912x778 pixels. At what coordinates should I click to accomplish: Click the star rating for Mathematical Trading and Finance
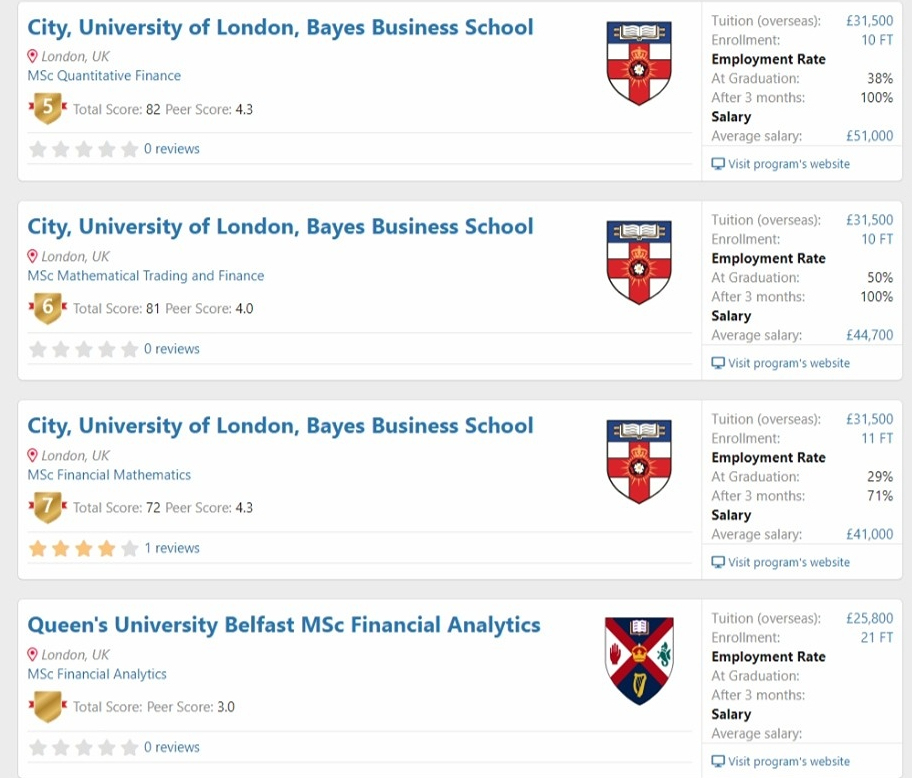pos(84,349)
